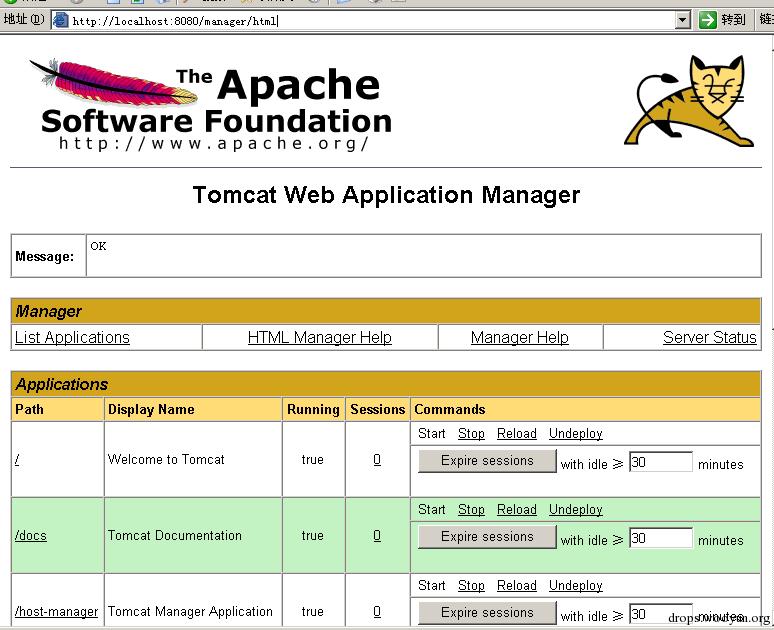Viewport: 774px width, 630px height.
Task: Click inside the URL address field
Action: (370, 20)
